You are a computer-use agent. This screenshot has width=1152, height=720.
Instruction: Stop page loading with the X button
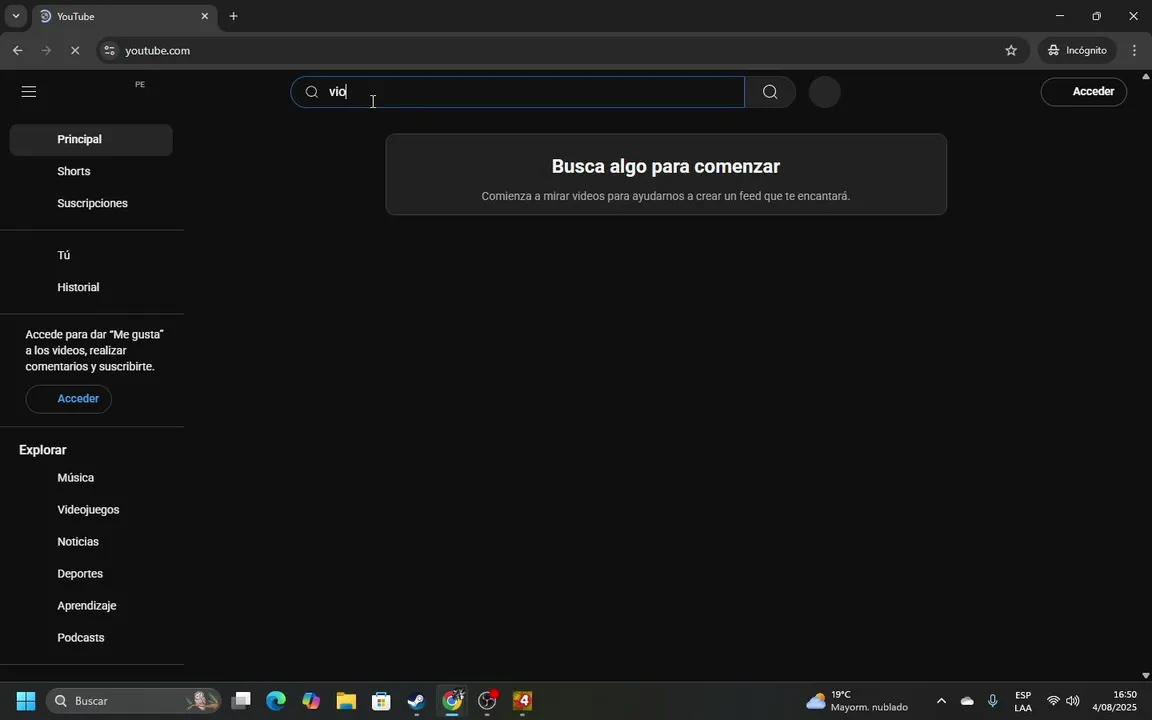pos(75,51)
